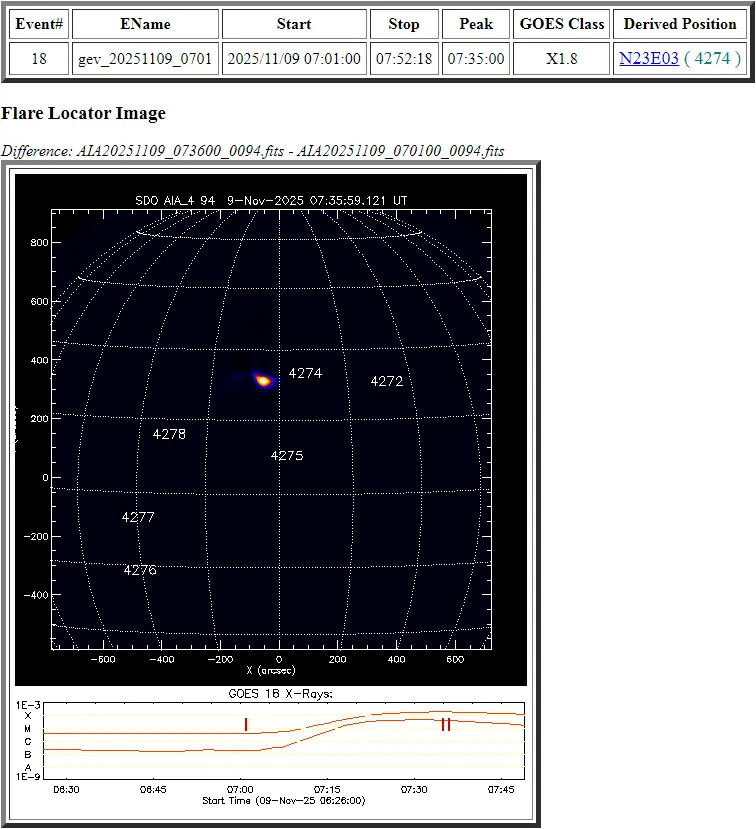Screen dimensions: 756x829
Task: Click active region label 4278
Action: (169, 434)
